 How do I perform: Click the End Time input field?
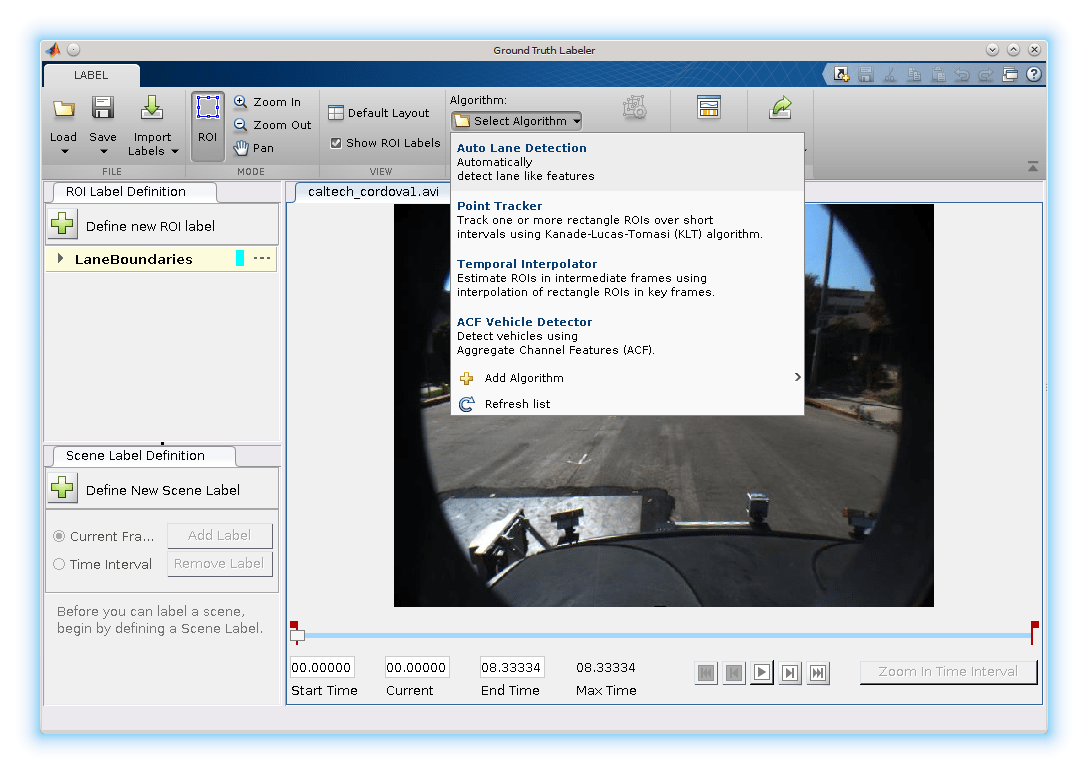point(511,667)
